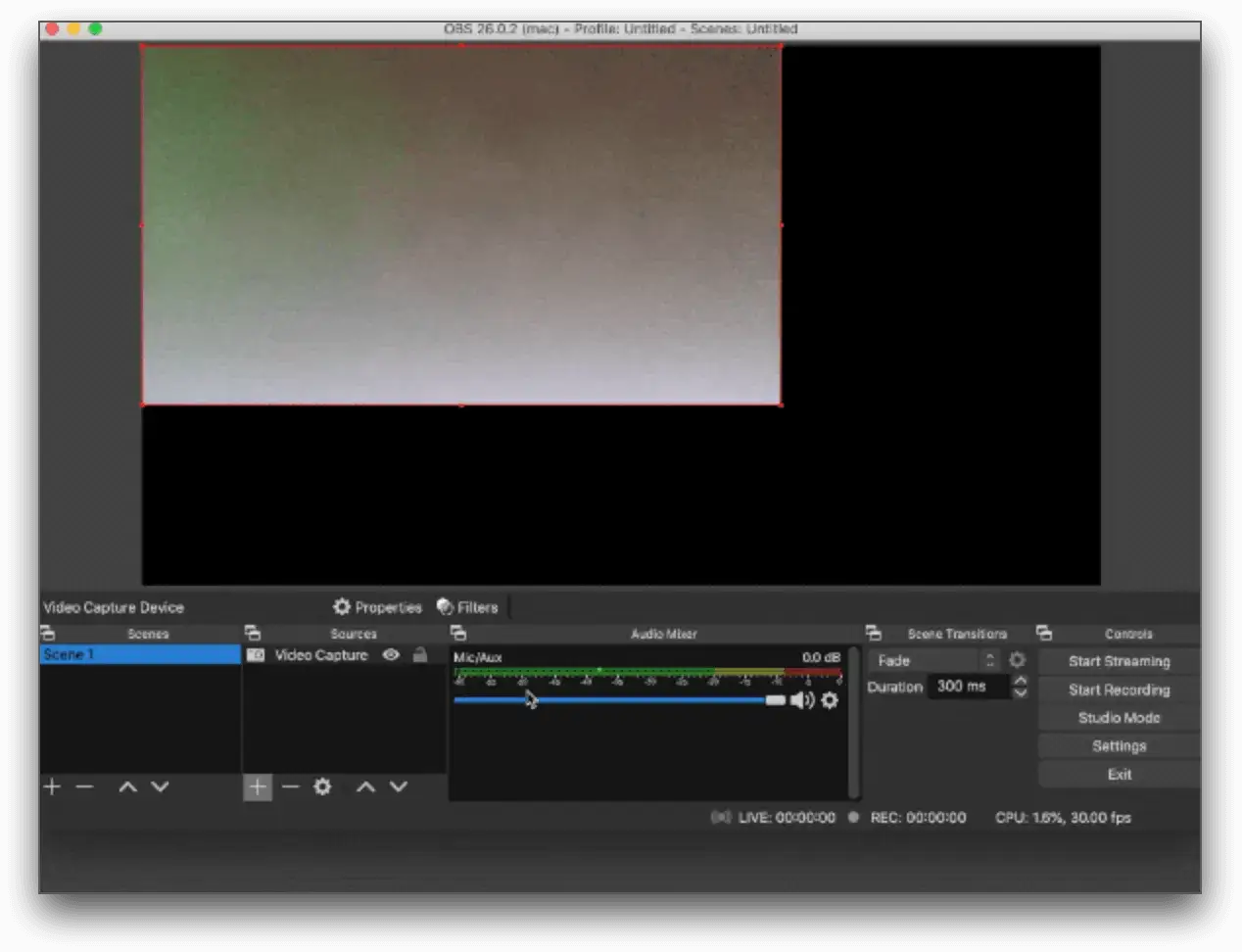1242x952 pixels.
Task: Lock the Video Capture source
Action: click(419, 655)
